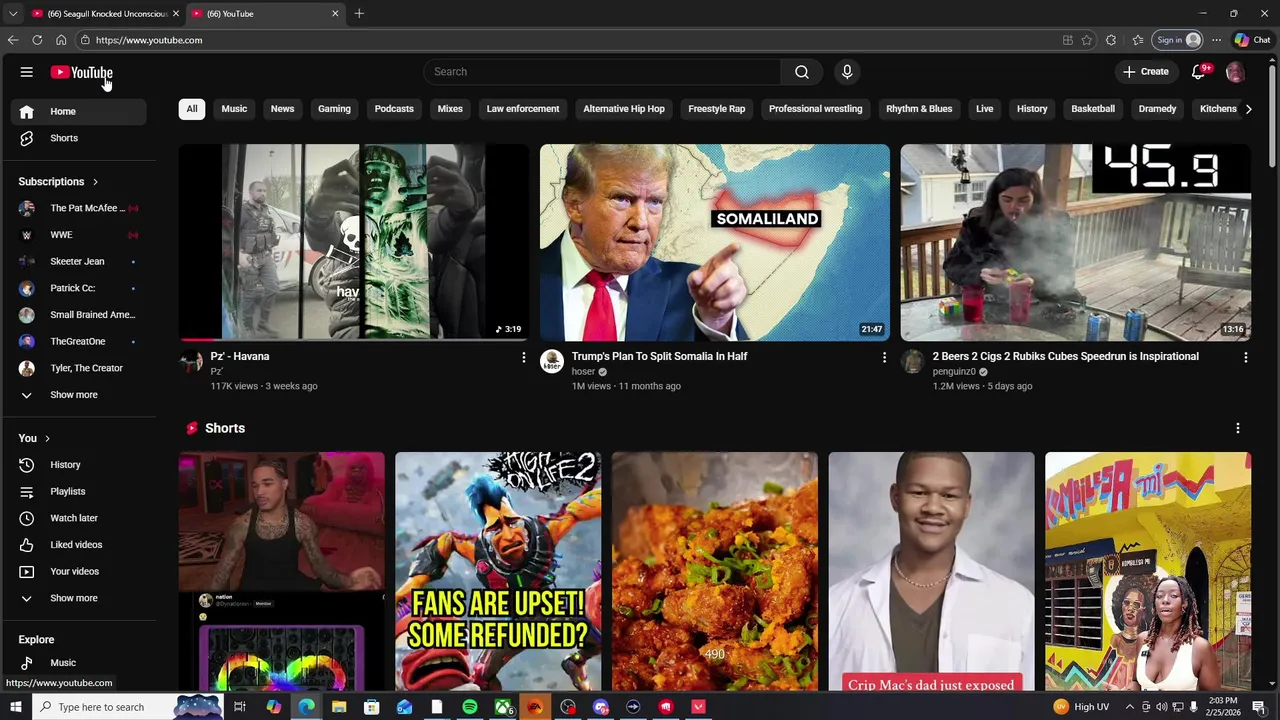Screen dimensions: 1280x720
Task: Select the All filter chip
Action: point(192,109)
